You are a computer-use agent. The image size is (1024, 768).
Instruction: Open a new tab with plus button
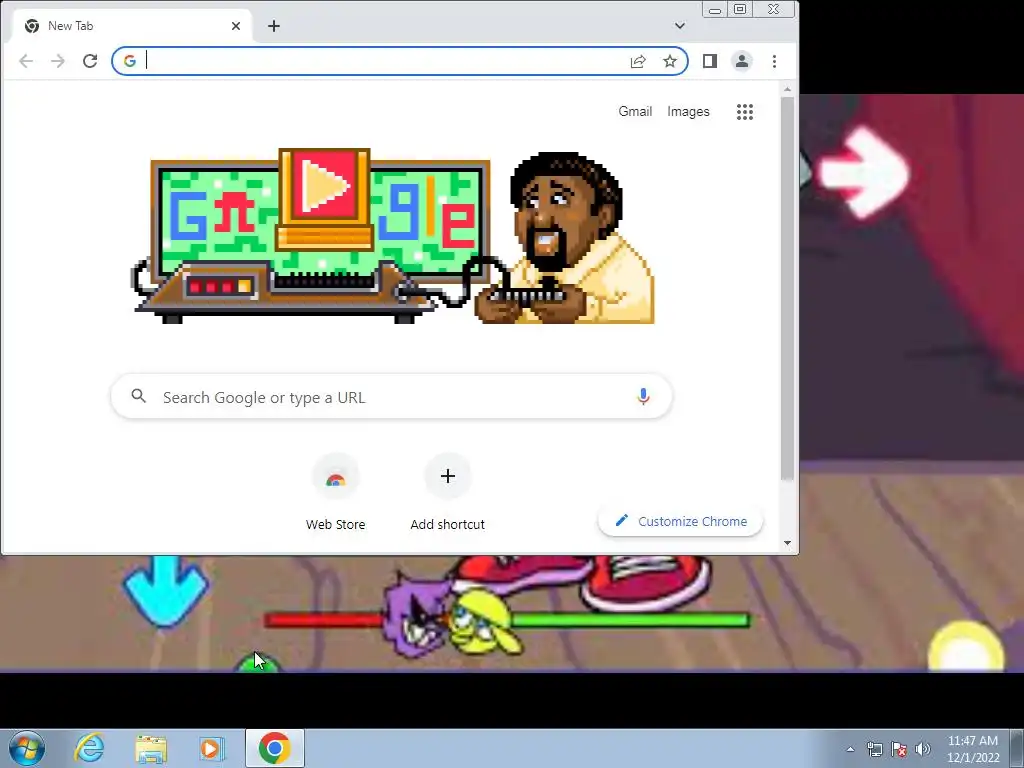pos(274,26)
